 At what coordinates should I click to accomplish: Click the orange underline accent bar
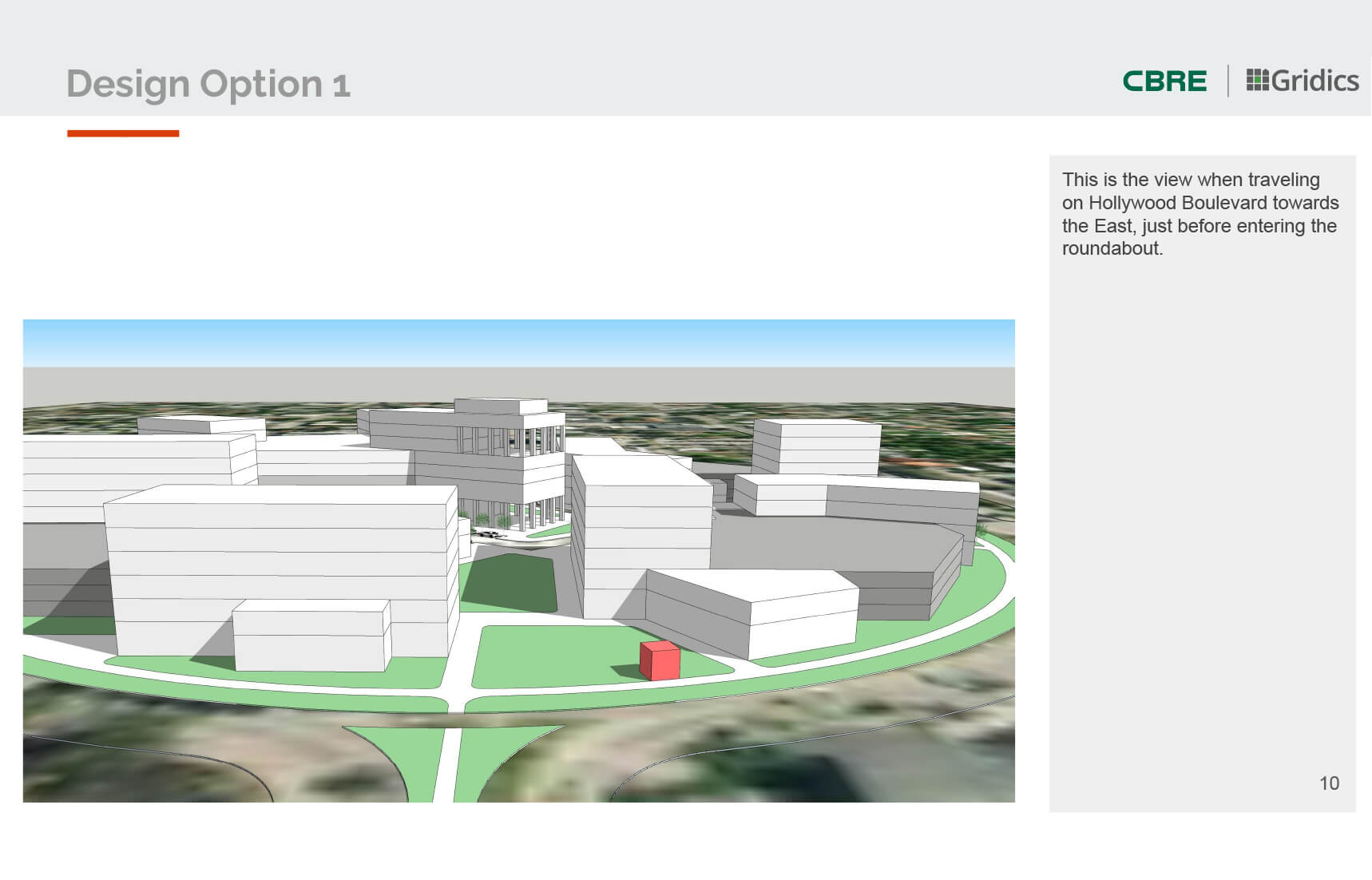123,133
